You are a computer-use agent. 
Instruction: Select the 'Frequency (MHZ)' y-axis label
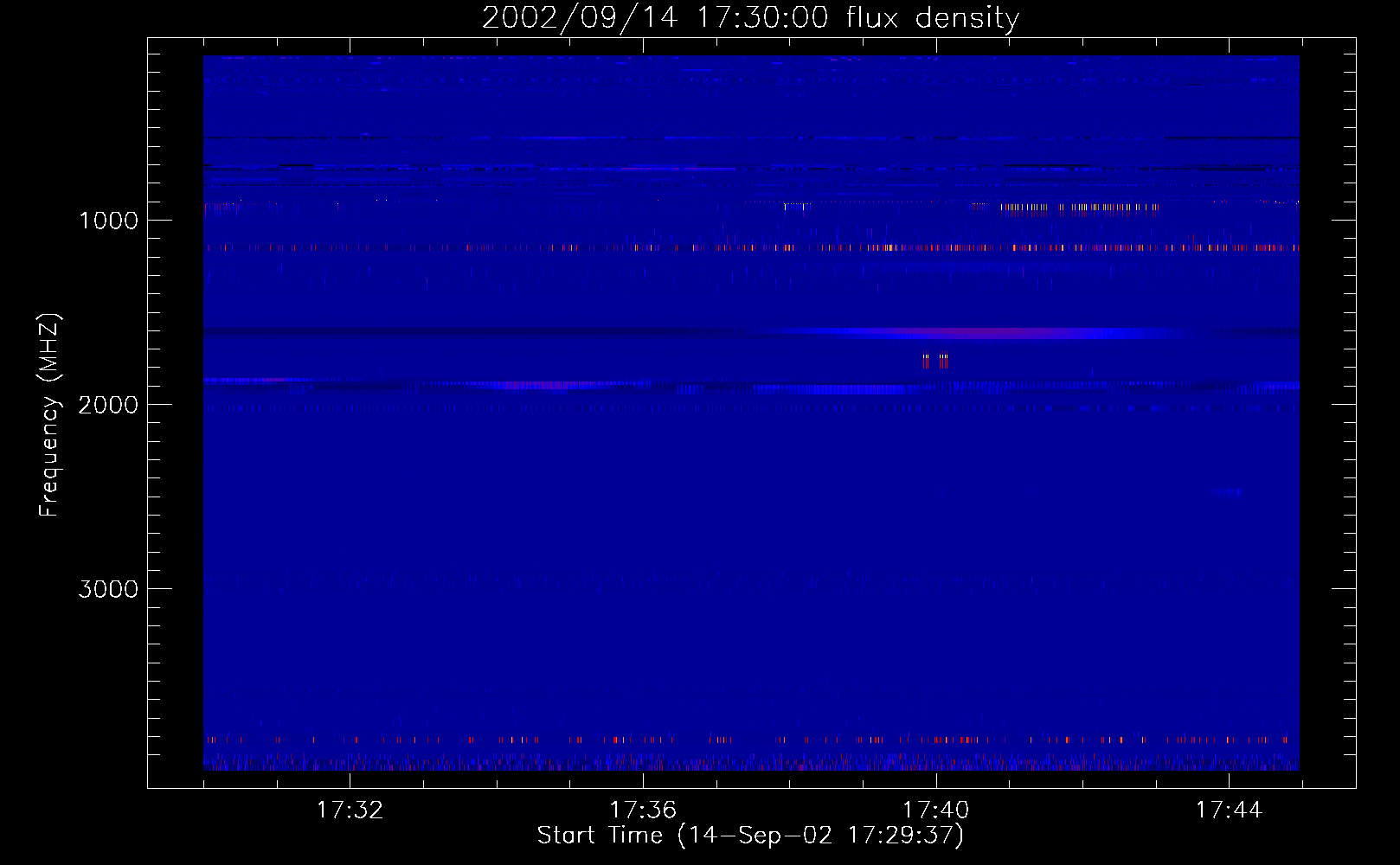(x=50, y=415)
